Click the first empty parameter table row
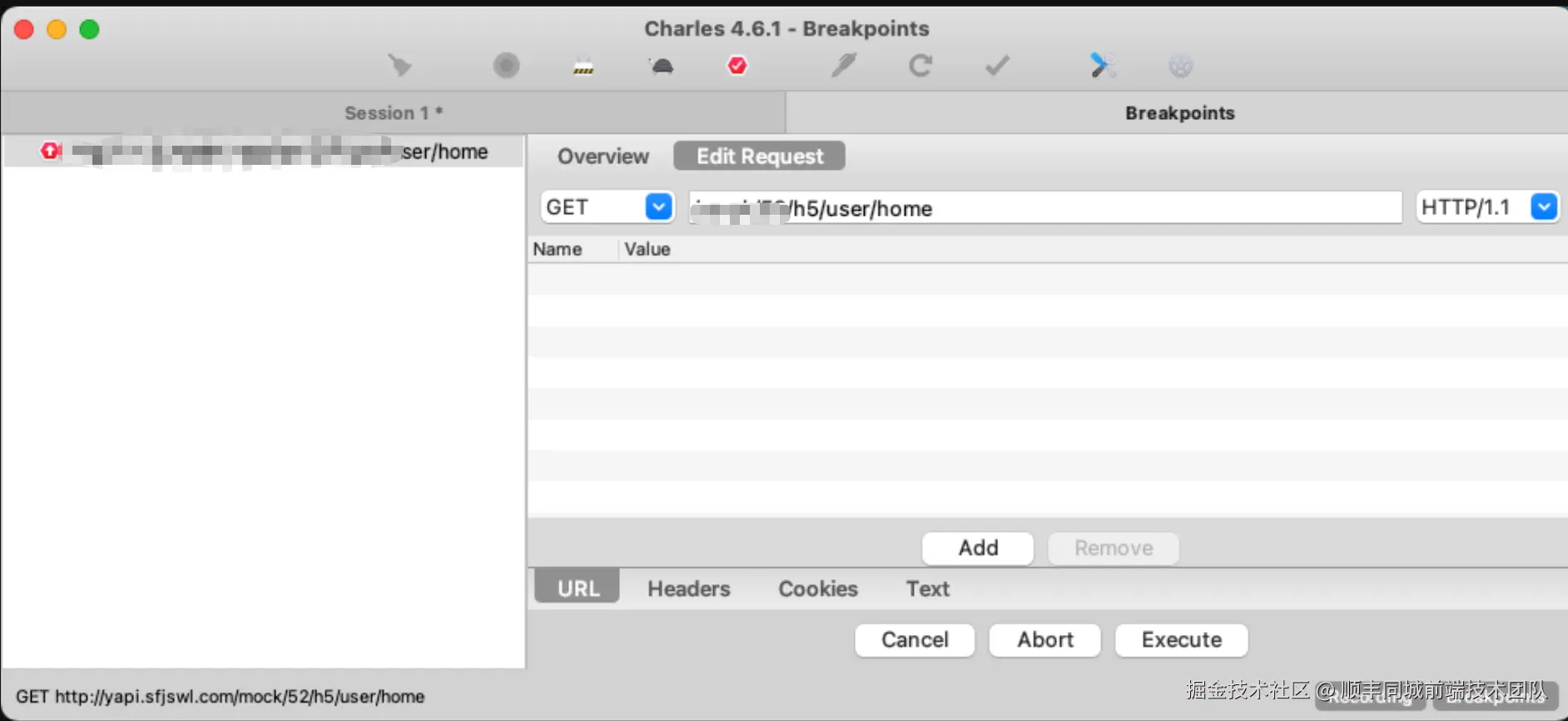The image size is (1568, 721). coord(1048,279)
